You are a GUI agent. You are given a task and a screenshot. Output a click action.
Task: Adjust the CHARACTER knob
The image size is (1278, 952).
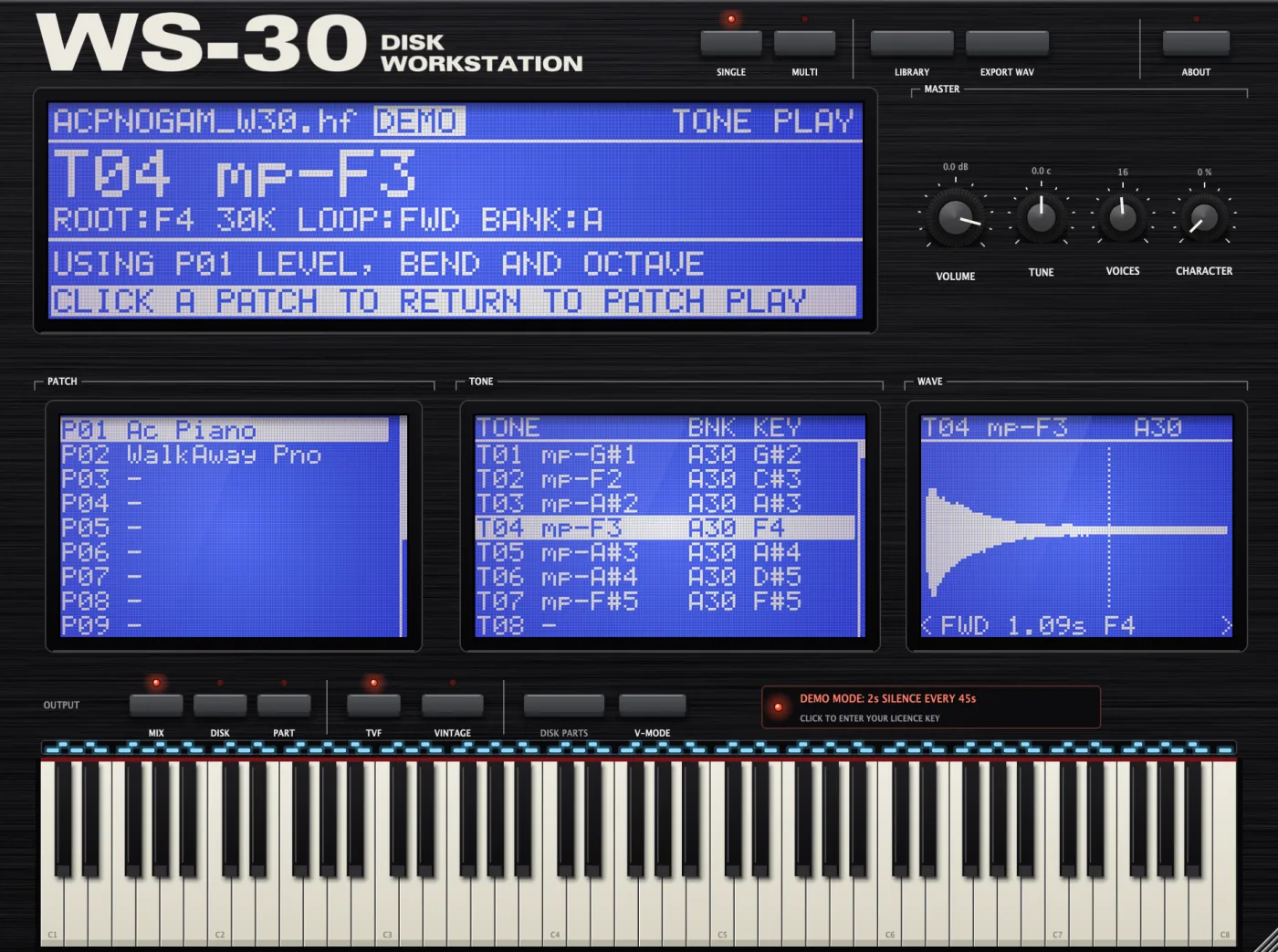click(x=1203, y=218)
